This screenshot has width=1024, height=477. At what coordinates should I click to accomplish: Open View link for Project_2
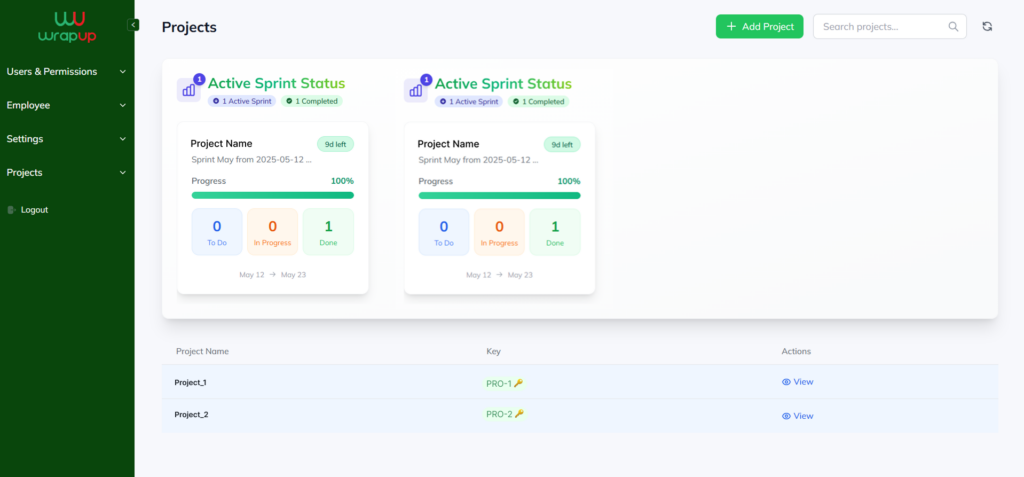pos(797,416)
